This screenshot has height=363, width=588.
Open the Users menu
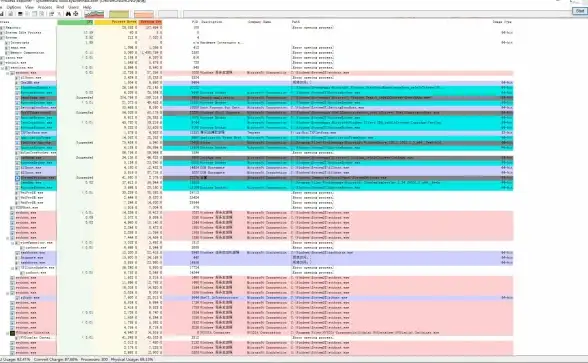coord(74,7)
